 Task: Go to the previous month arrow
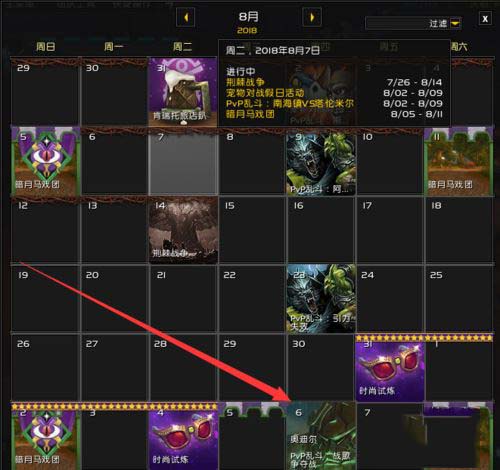click(x=185, y=17)
